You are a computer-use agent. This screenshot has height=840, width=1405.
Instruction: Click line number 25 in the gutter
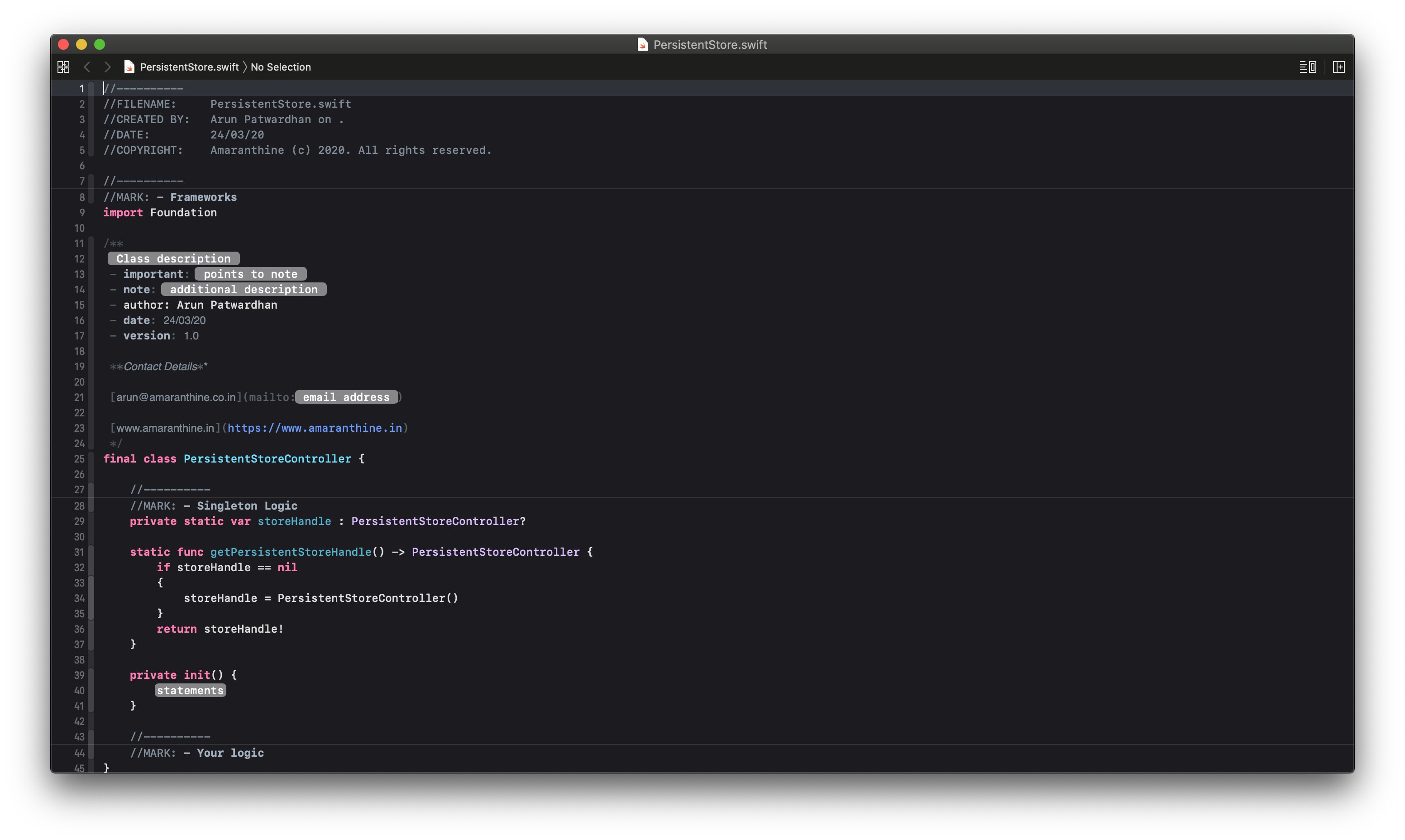(x=79, y=459)
